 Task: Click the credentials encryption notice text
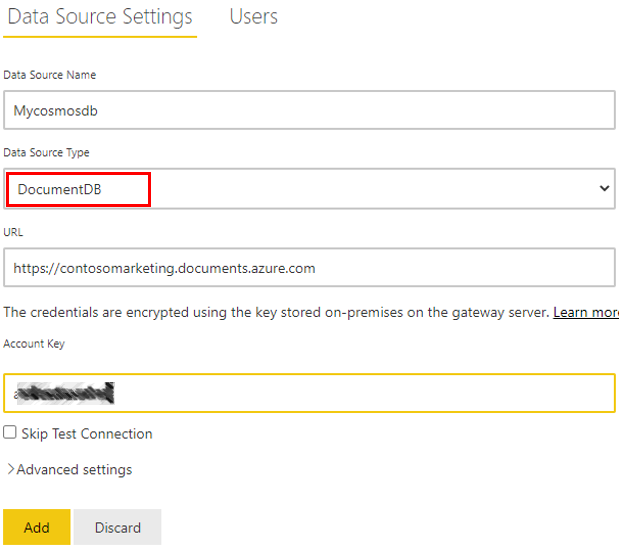276,313
